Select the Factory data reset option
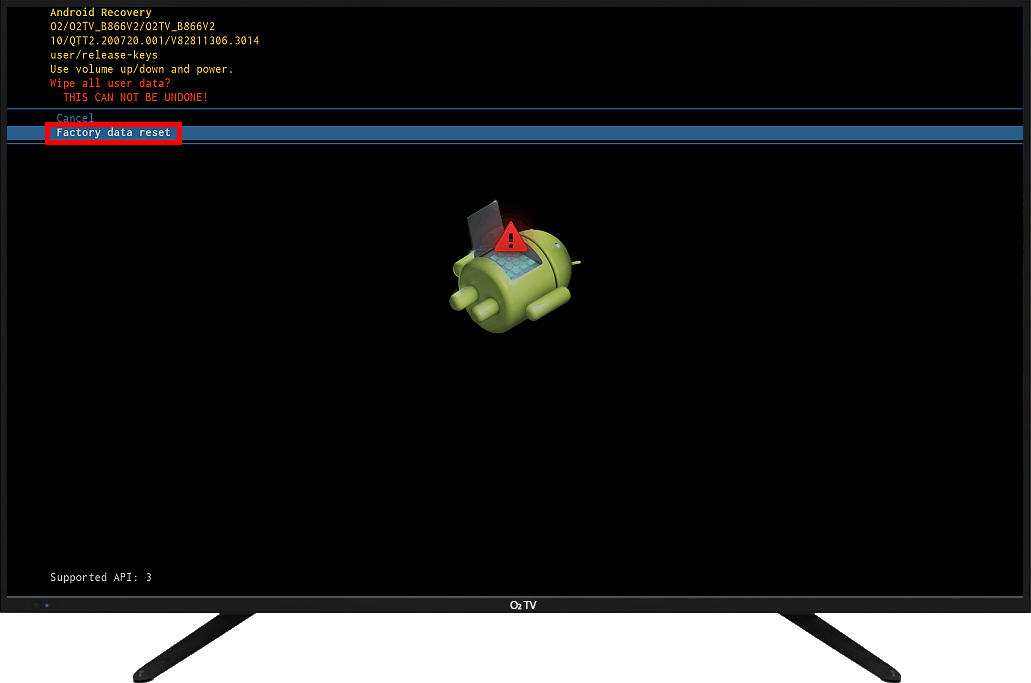Image resolution: width=1031 pixels, height=683 pixels. [113, 133]
